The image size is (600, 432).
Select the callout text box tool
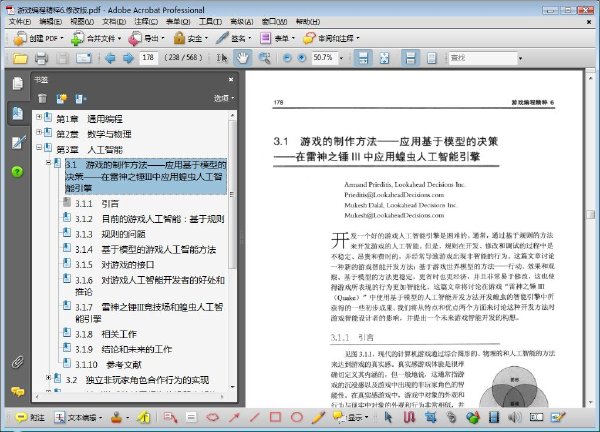170,417
